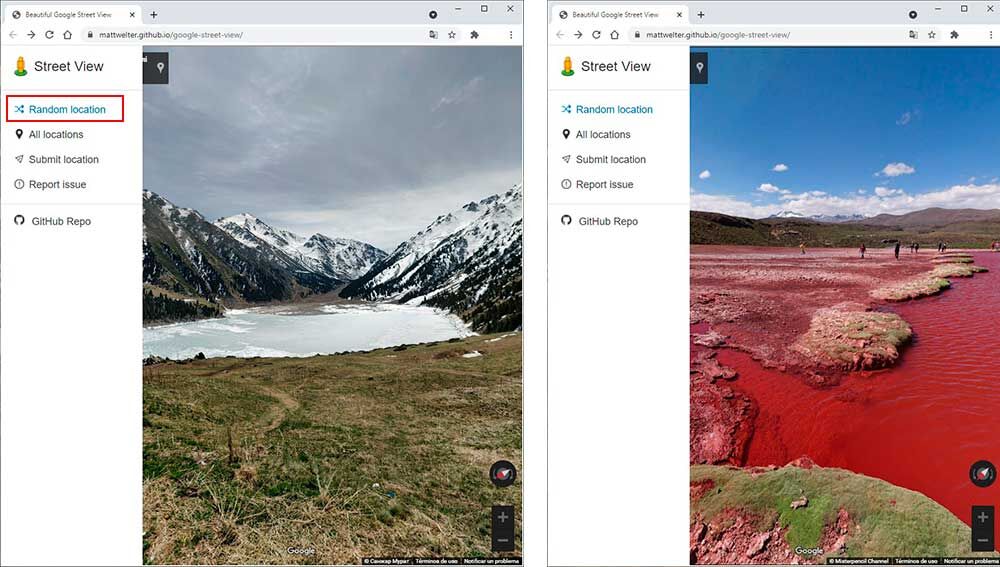Open the Chrome three-dot menu in the left browser
The image size is (1000, 567).
[x=511, y=34]
